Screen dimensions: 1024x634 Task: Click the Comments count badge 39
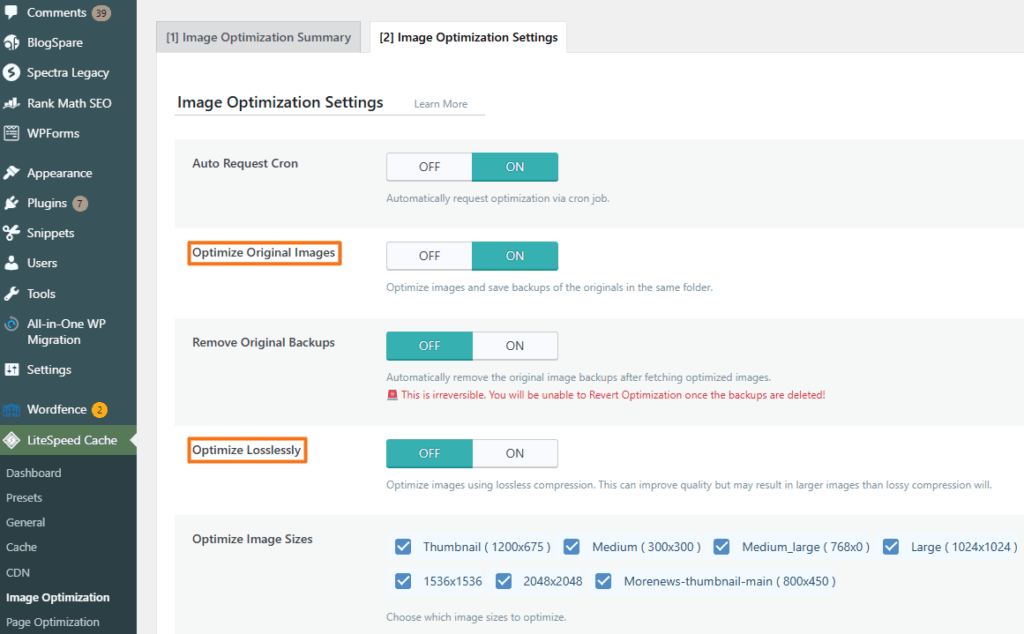[101, 13]
